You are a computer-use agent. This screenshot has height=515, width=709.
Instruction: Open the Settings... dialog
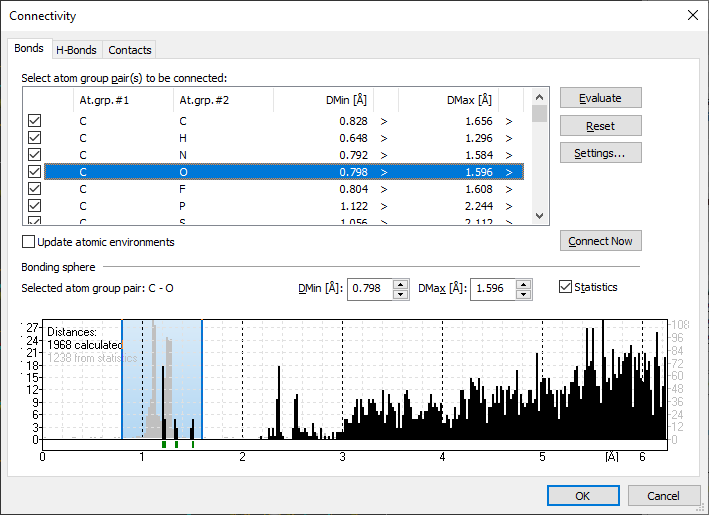click(x=600, y=153)
